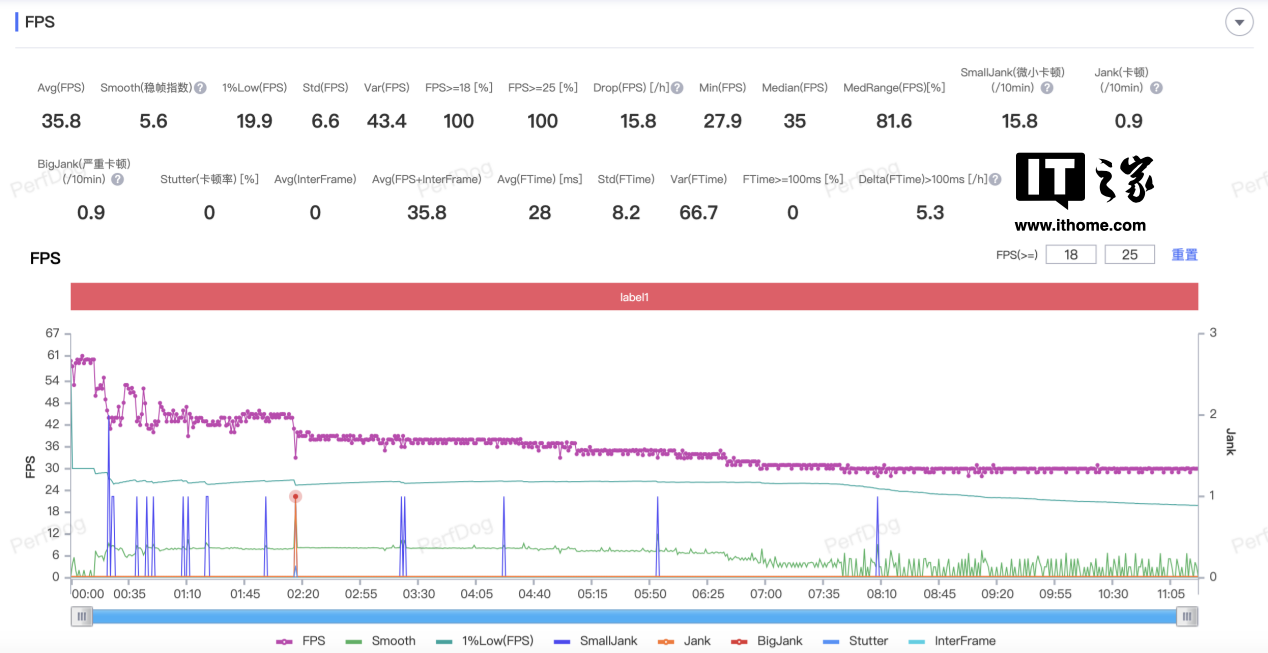Click the FPS threshold field showing 18
This screenshot has height=653, width=1268.
click(1070, 255)
